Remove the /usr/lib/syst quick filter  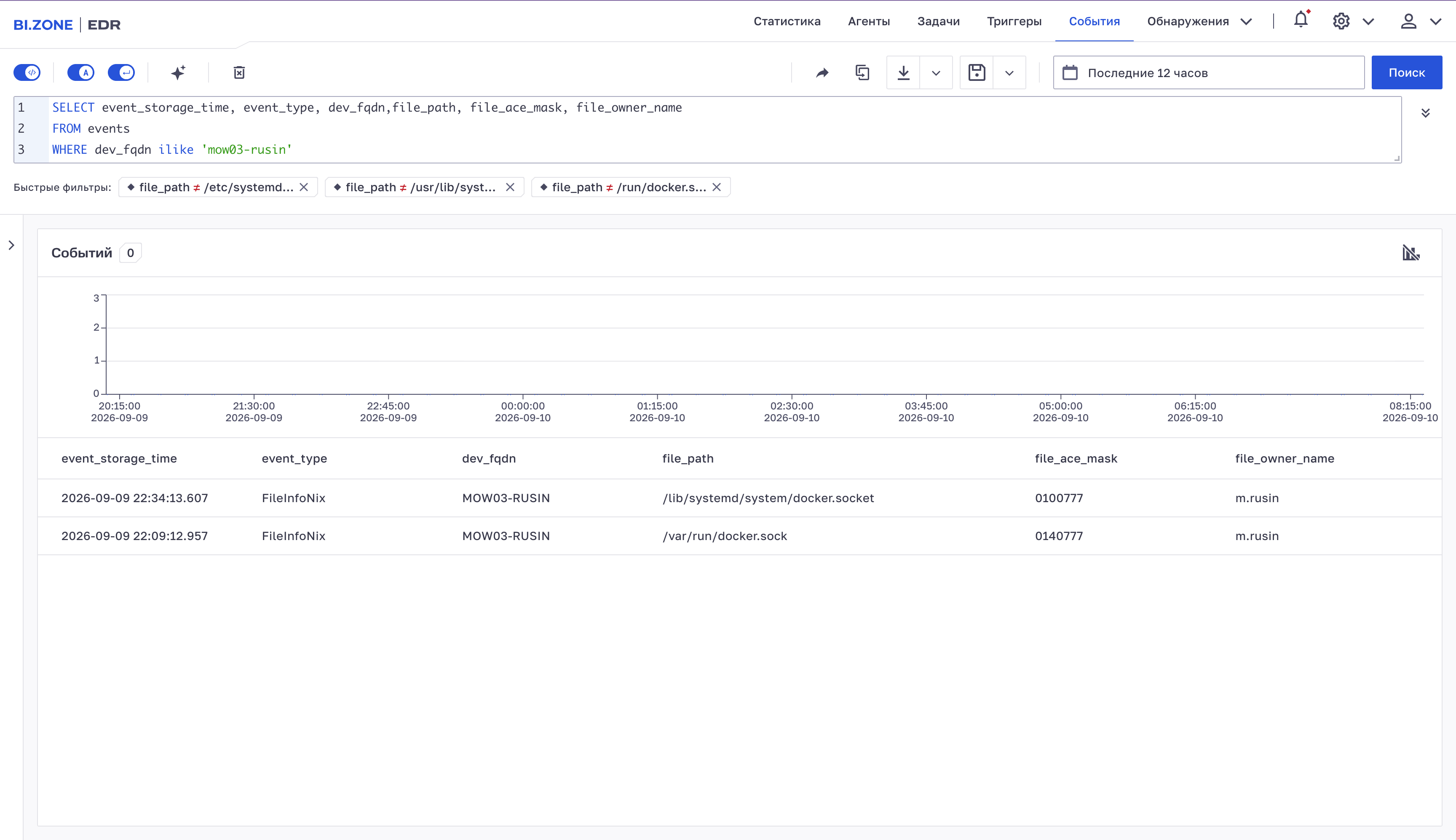coord(510,187)
